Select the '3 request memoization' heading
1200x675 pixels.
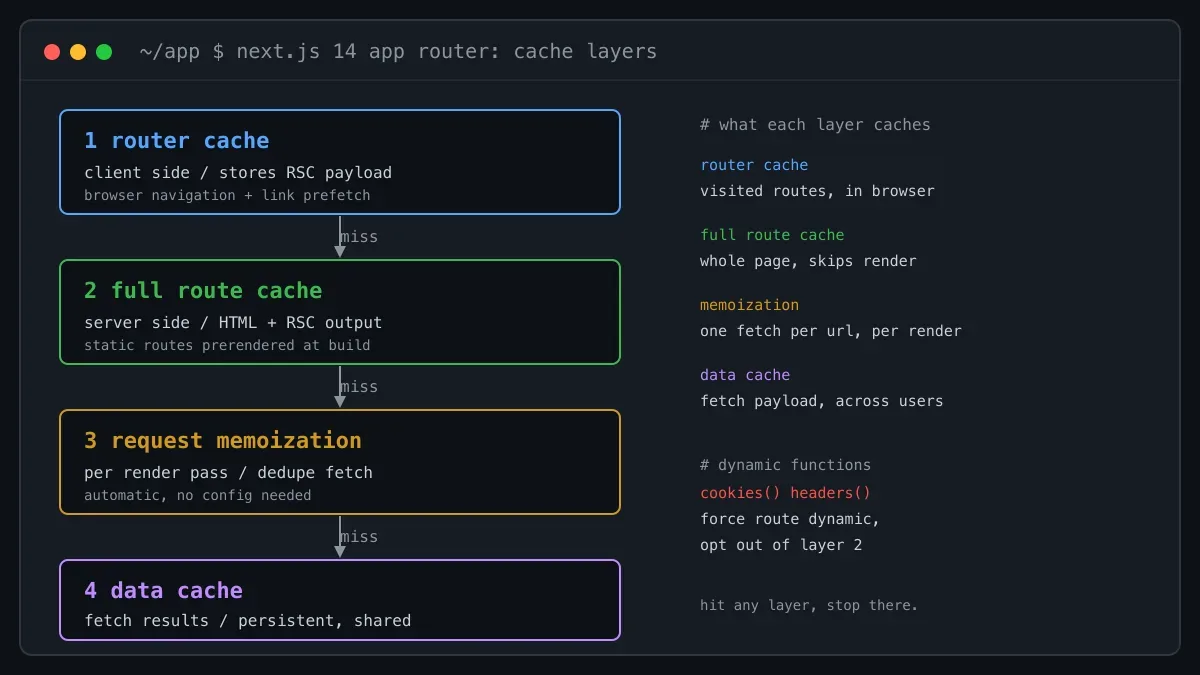tap(223, 441)
